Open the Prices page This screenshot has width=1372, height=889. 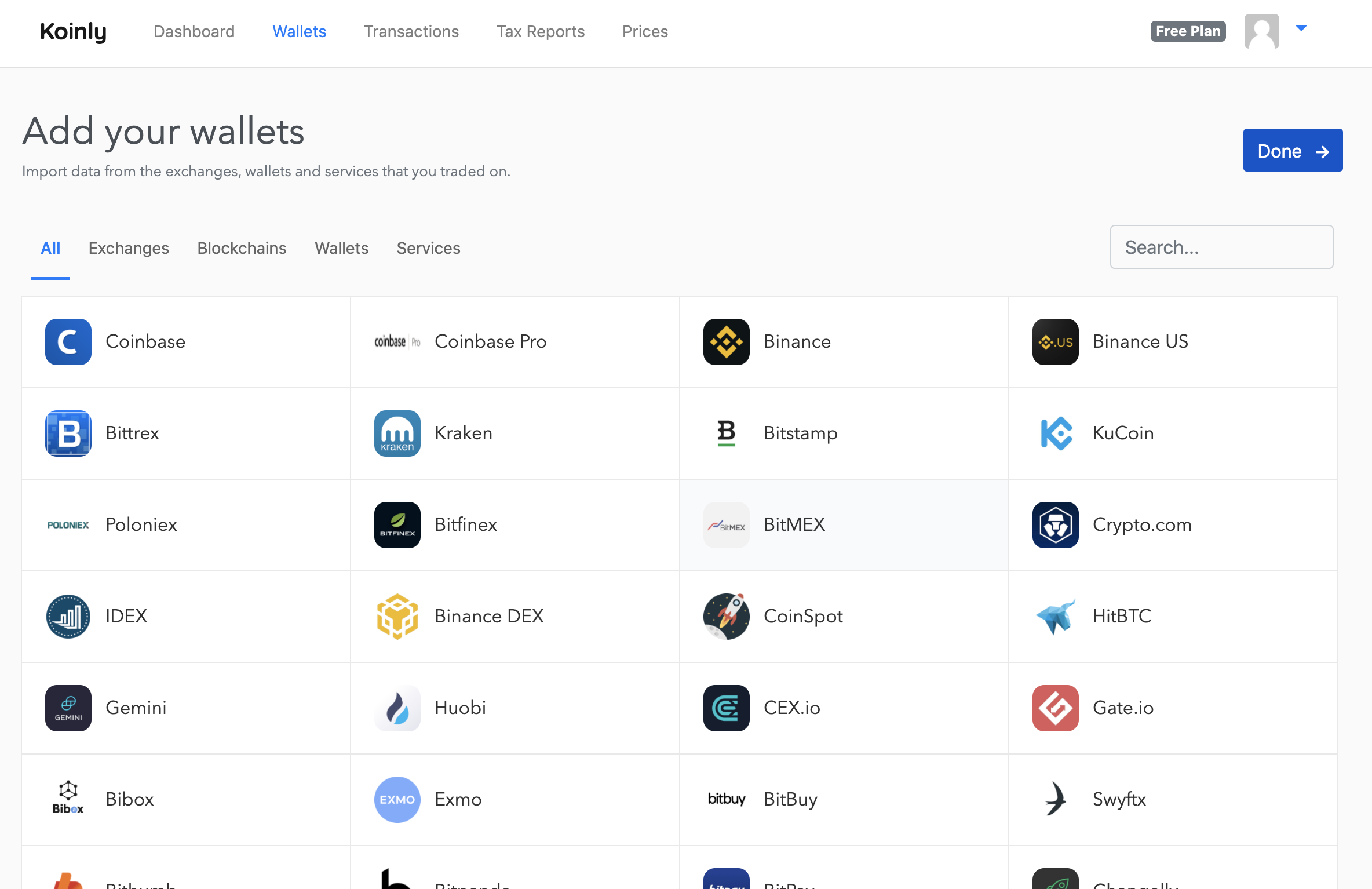coord(645,31)
